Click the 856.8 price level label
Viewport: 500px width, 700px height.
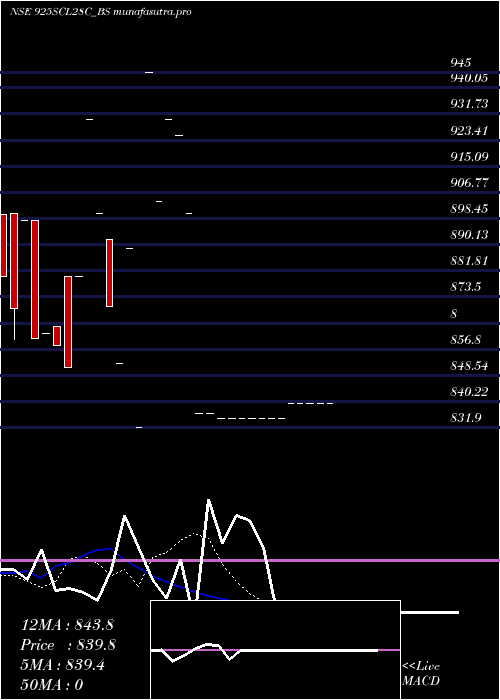click(x=466, y=340)
